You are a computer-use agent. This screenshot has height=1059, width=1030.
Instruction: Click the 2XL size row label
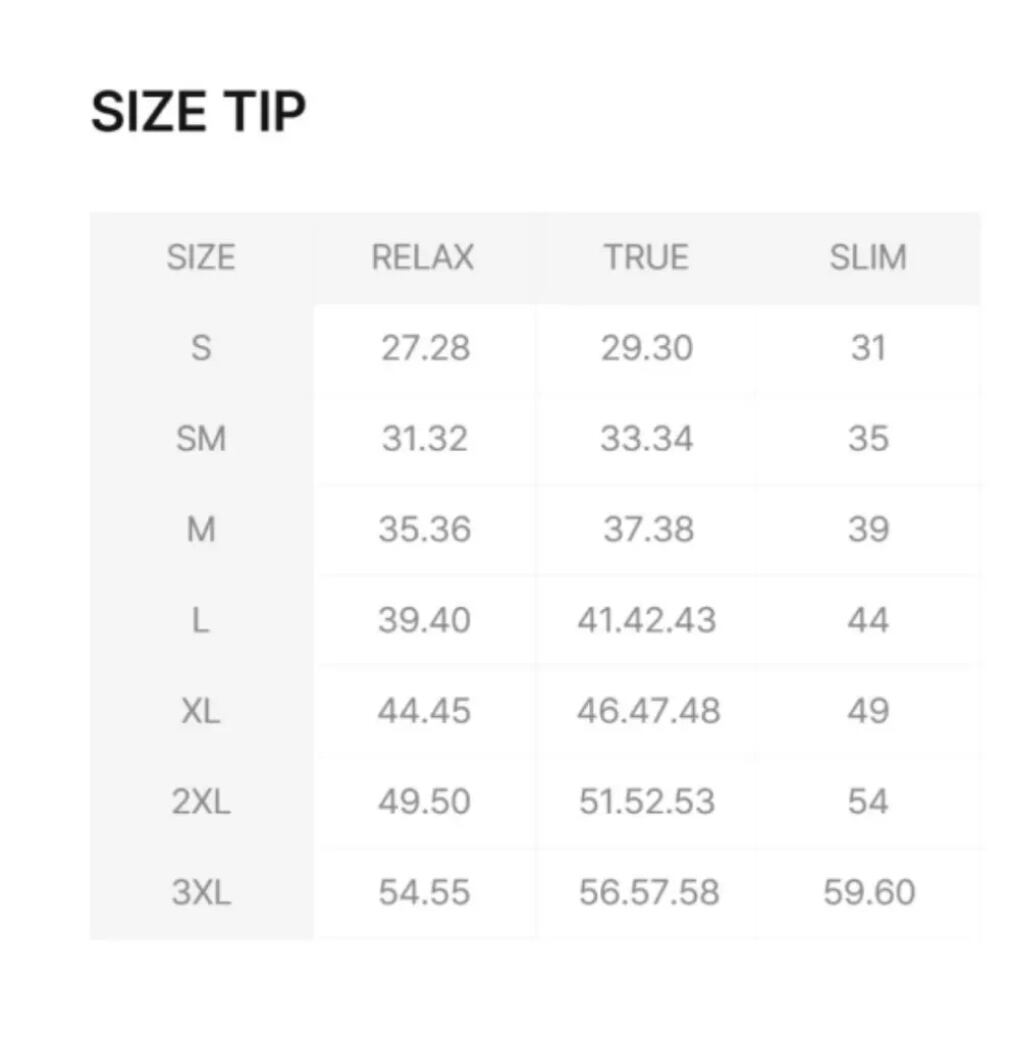click(201, 802)
